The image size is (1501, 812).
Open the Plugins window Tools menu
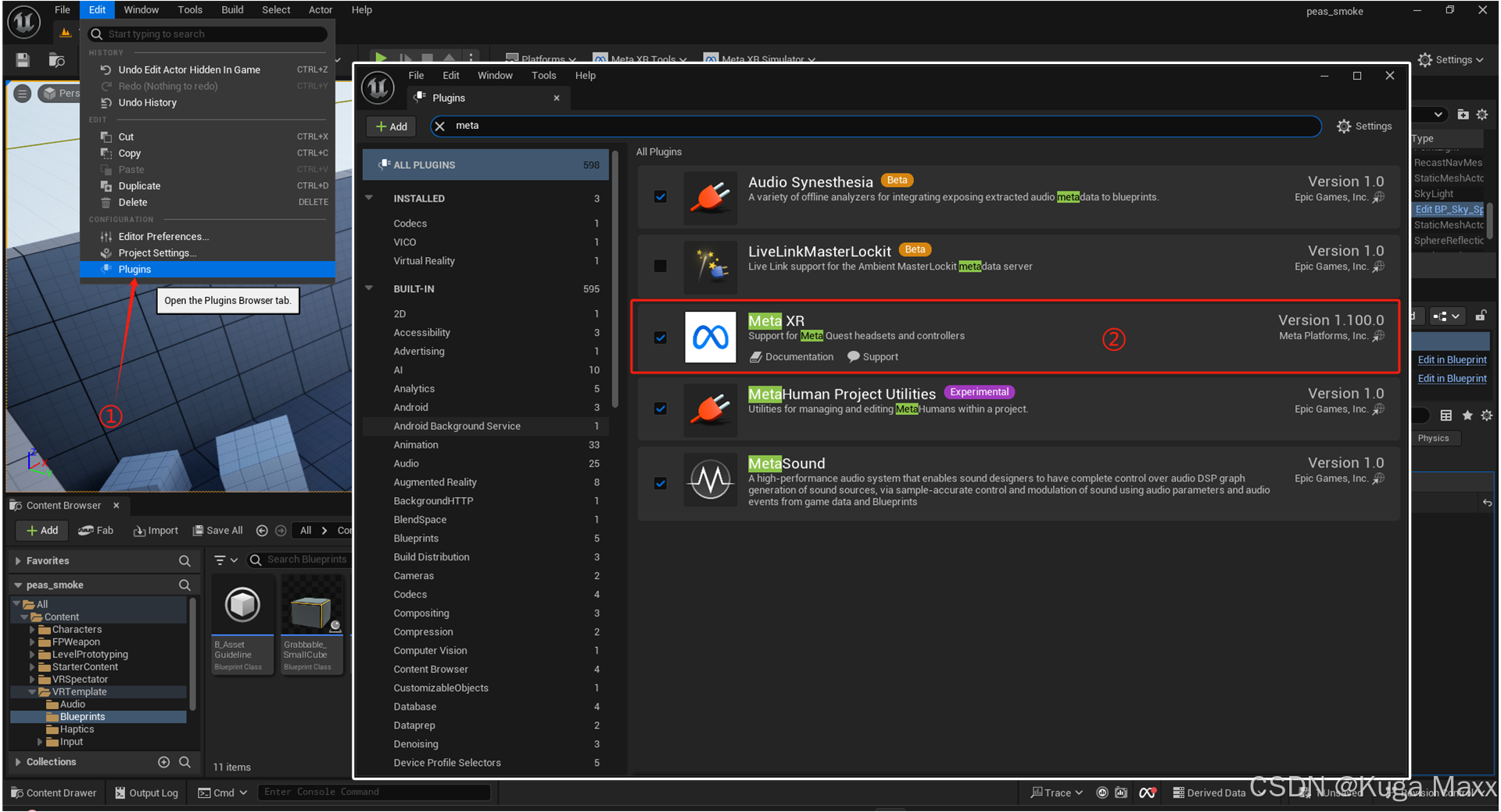[543, 75]
